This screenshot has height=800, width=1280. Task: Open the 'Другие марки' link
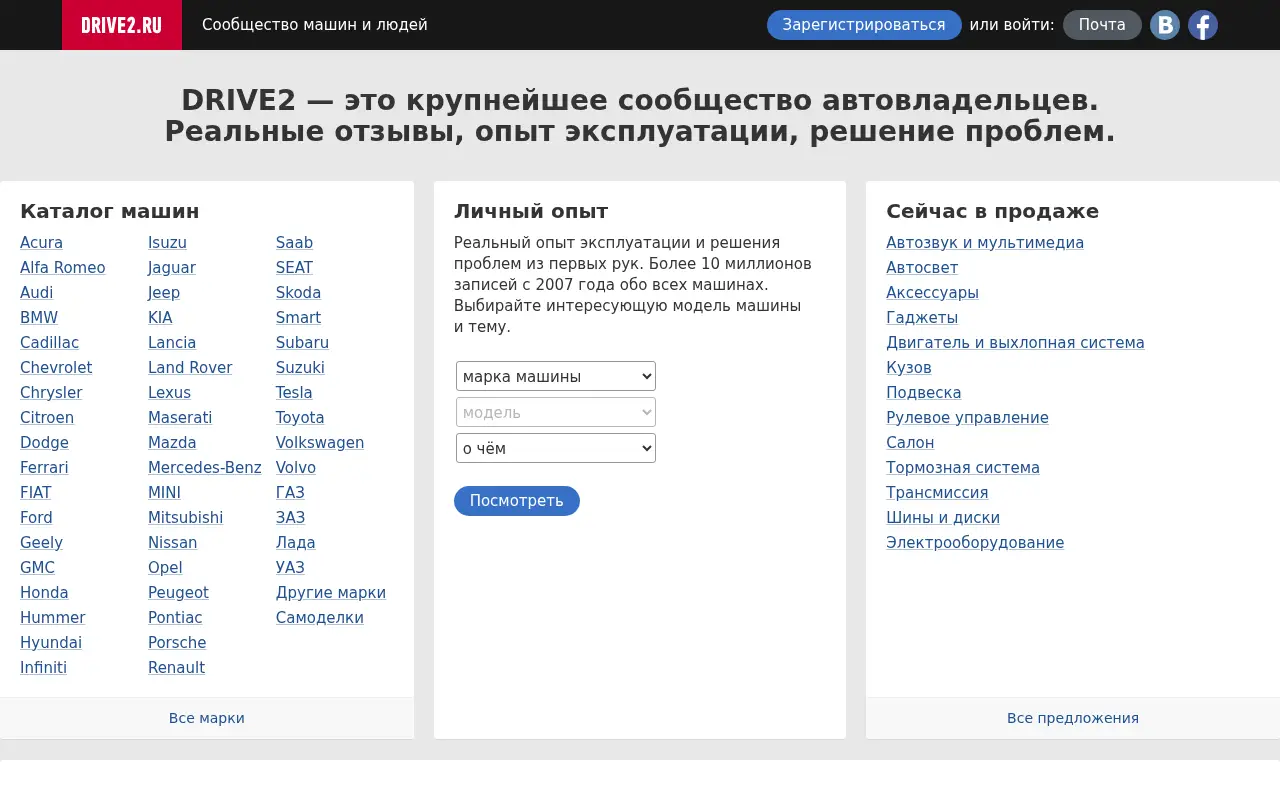(331, 593)
